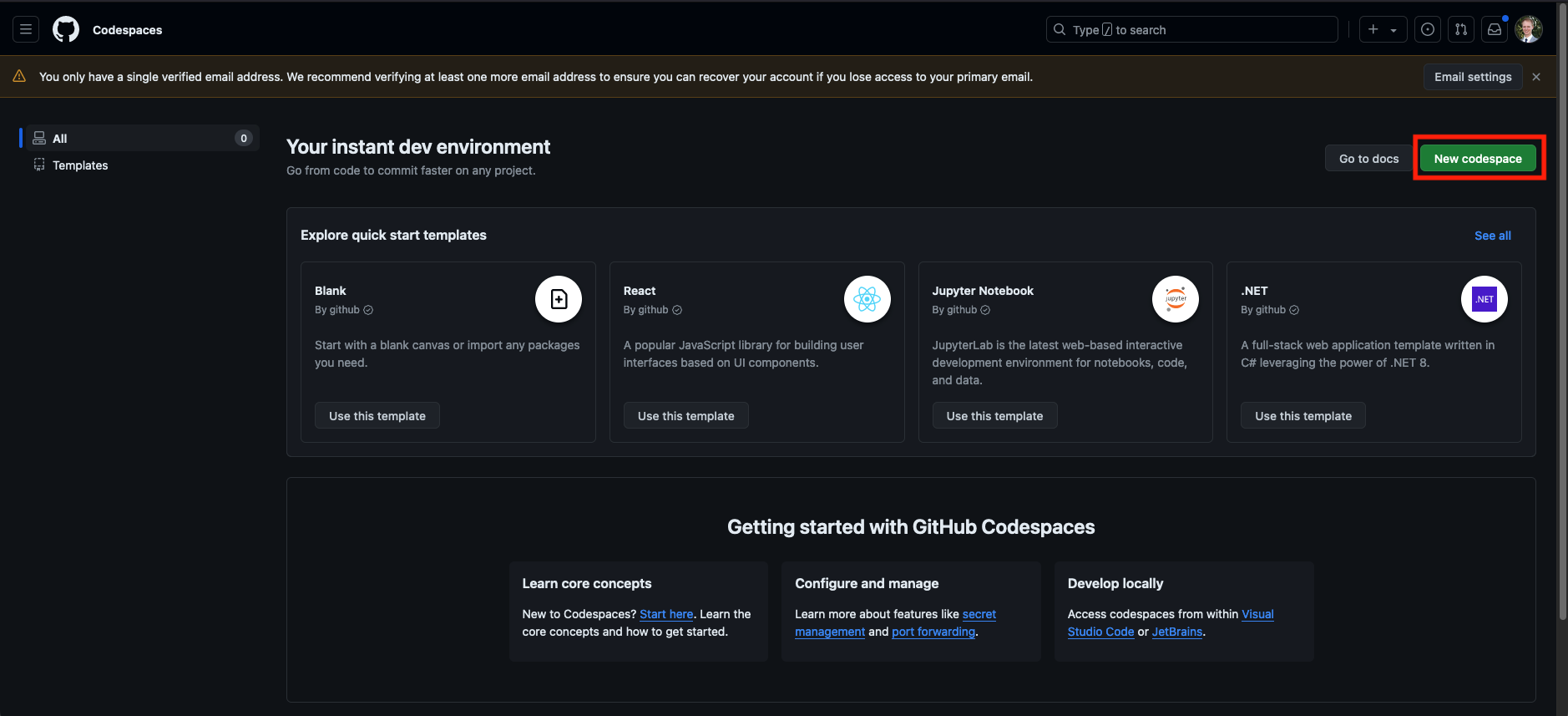Click the Go to docs button
Screen dimensions: 1568x716
pyautogui.click(x=1368, y=159)
